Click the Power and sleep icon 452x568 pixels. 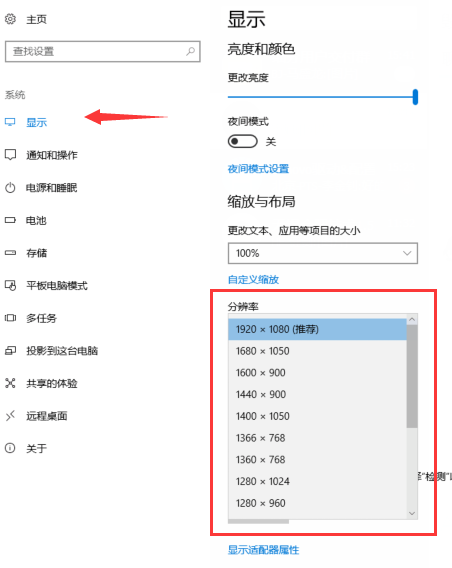(10, 188)
